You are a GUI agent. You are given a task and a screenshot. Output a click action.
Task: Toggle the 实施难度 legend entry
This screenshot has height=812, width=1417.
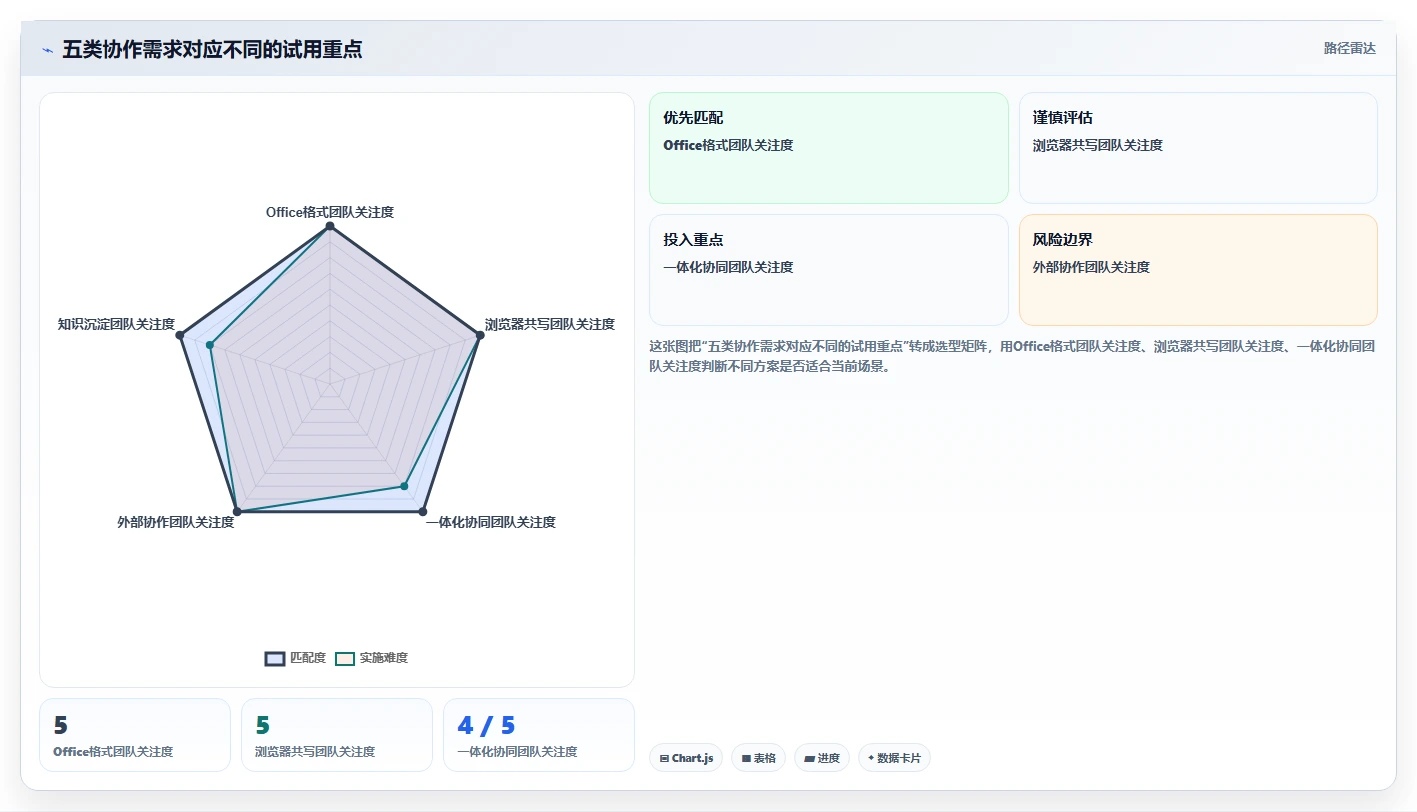(372, 658)
